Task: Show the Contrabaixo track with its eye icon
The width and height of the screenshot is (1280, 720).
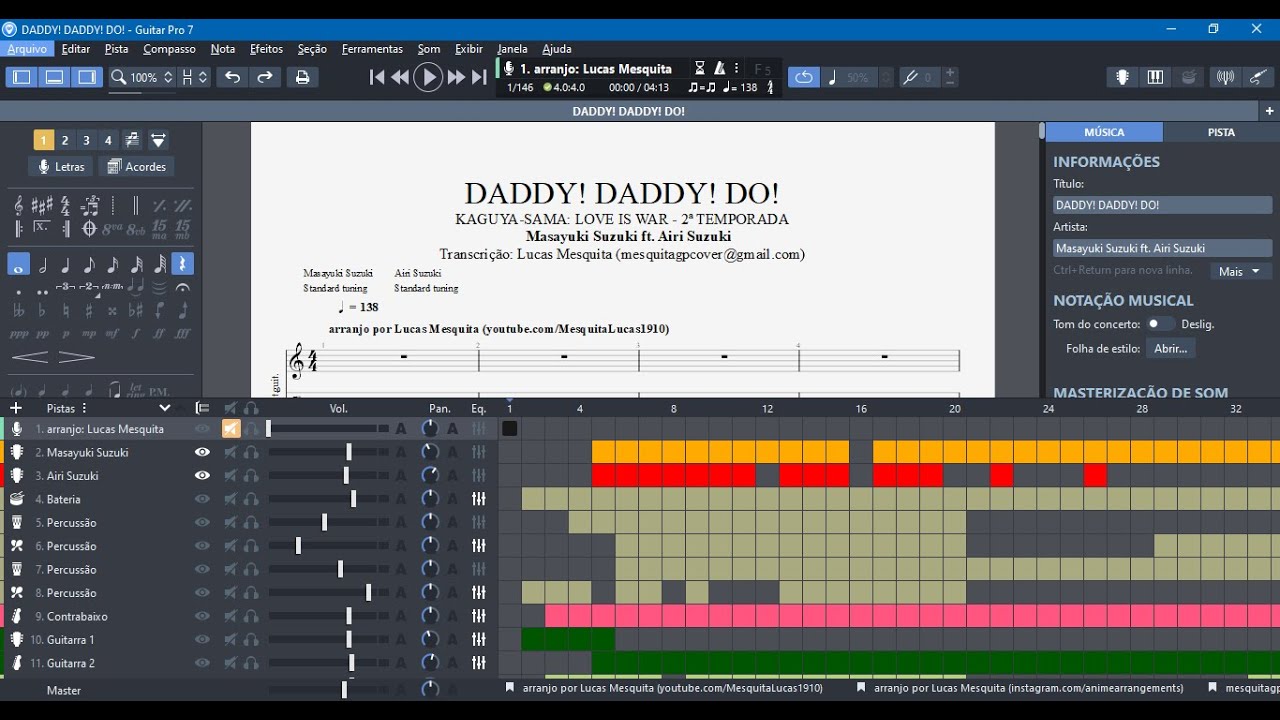Action: (202, 616)
